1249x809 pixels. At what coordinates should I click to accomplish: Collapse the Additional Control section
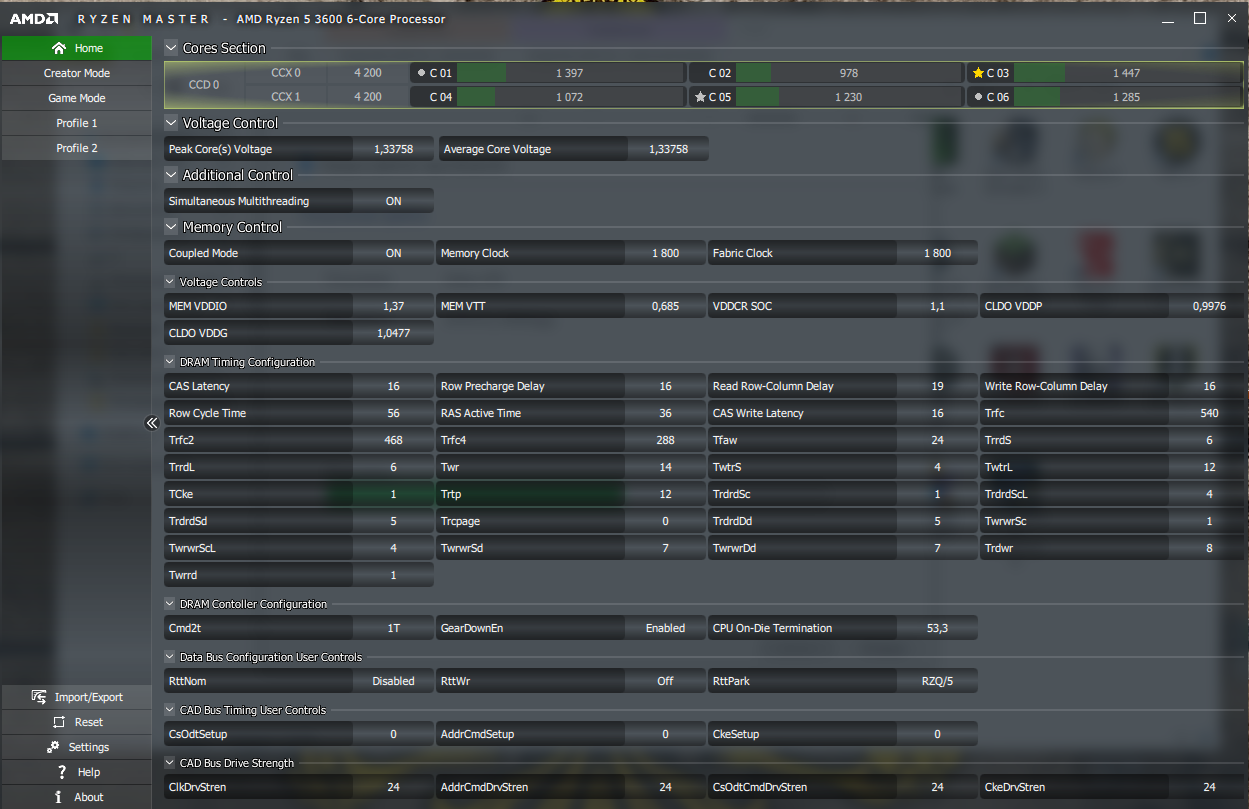pyautogui.click(x=171, y=175)
